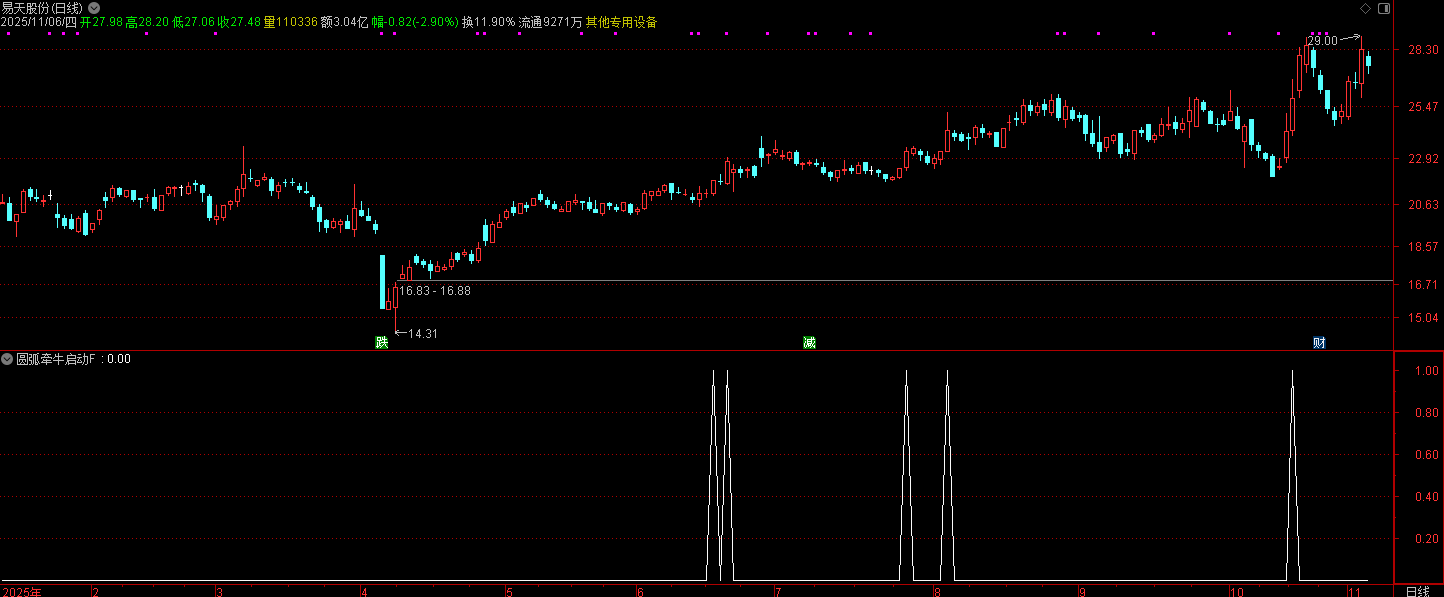Expand the 圆弧牵牛启动F indicator dropdown arrow
The width and height of the screenshot is (1444, 597).
point(7,359)
